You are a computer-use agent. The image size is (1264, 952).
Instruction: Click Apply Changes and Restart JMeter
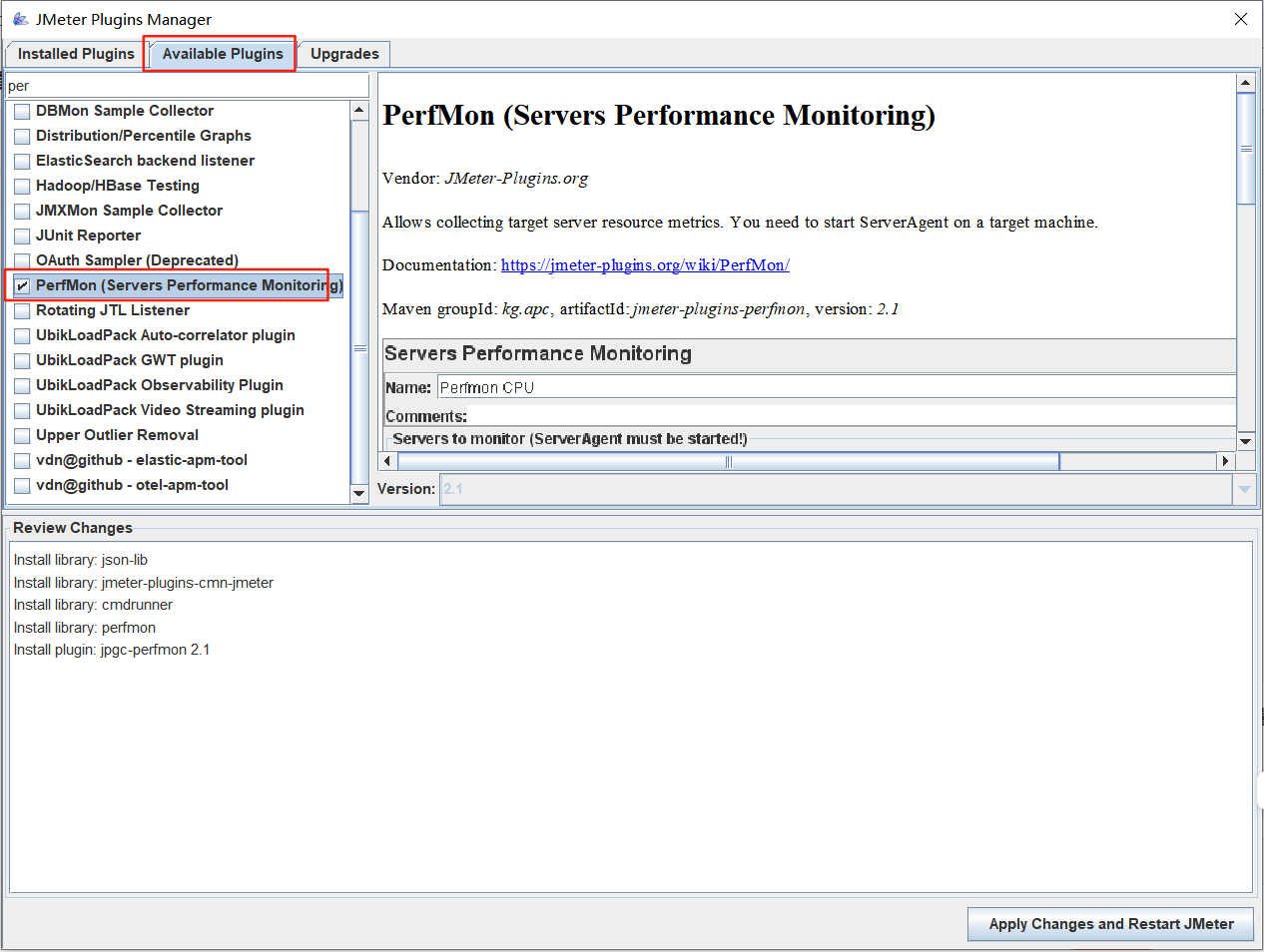[1111, 924]
